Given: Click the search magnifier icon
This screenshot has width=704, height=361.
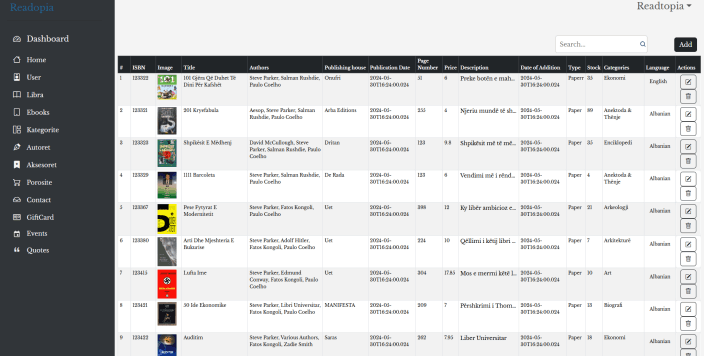Looking at the screenshot, I should (642, 44).
